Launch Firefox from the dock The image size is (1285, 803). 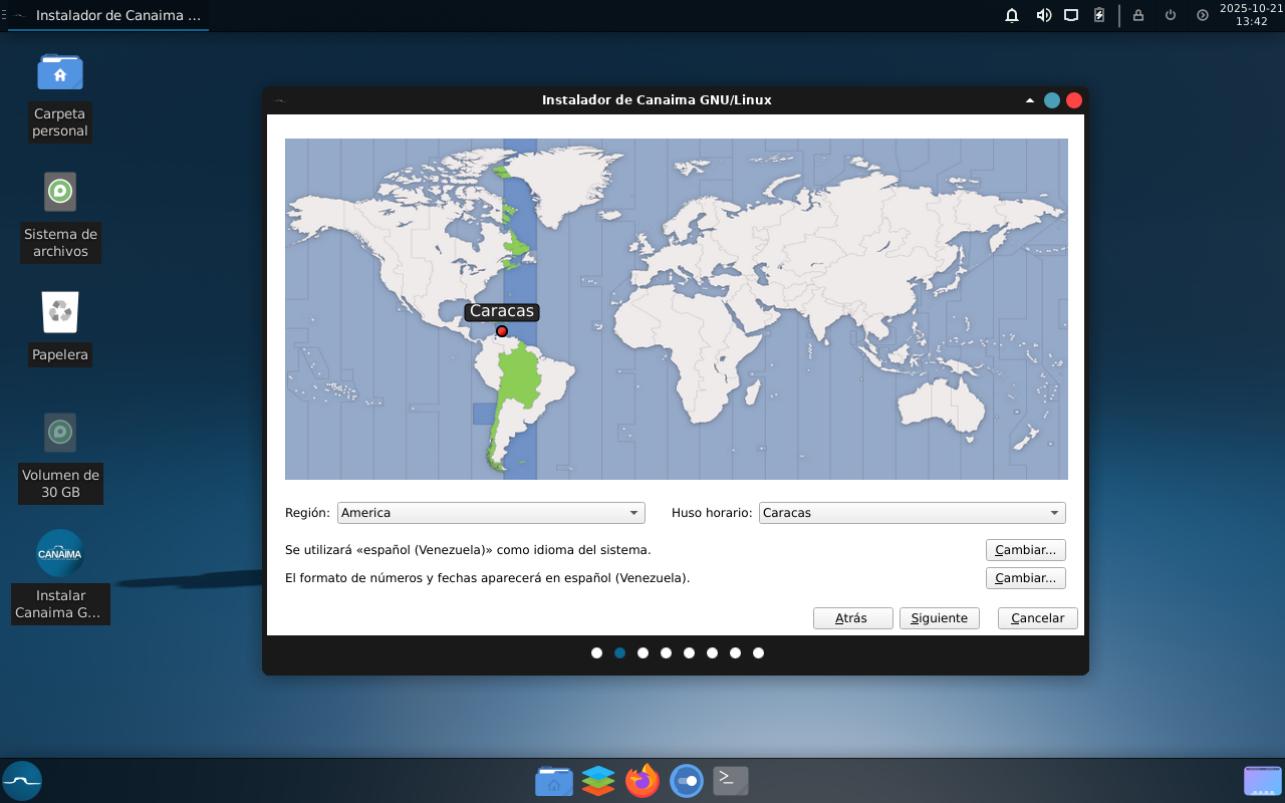tap(642, 780)
